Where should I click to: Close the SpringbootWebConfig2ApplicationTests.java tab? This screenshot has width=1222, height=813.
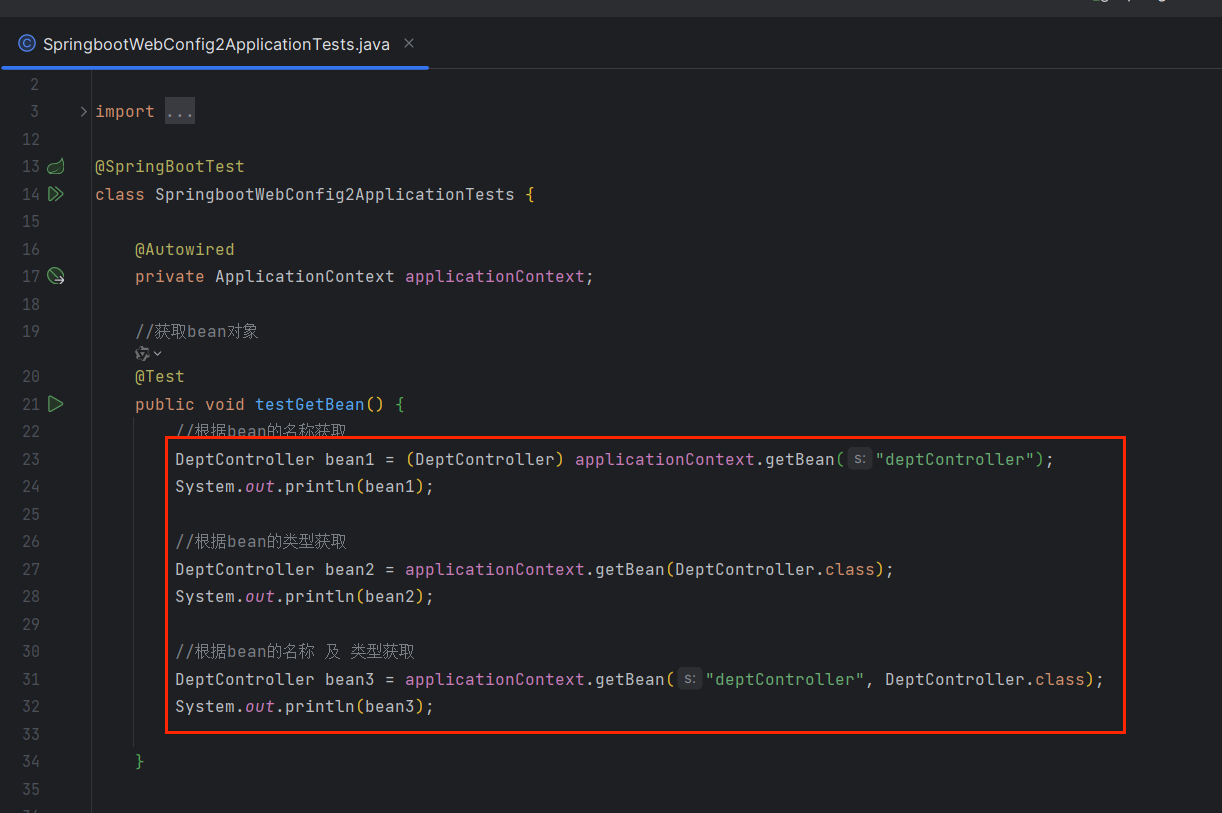click(409, 44)
